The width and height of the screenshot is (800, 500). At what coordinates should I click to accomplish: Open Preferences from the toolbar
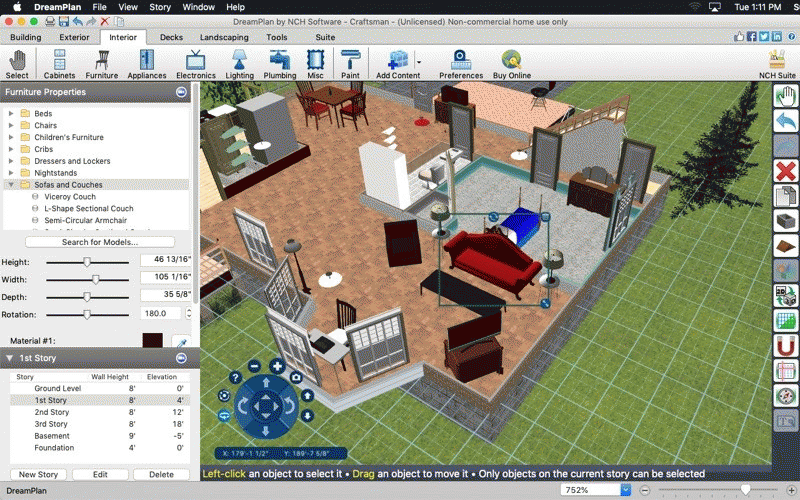tap(461, 64)
